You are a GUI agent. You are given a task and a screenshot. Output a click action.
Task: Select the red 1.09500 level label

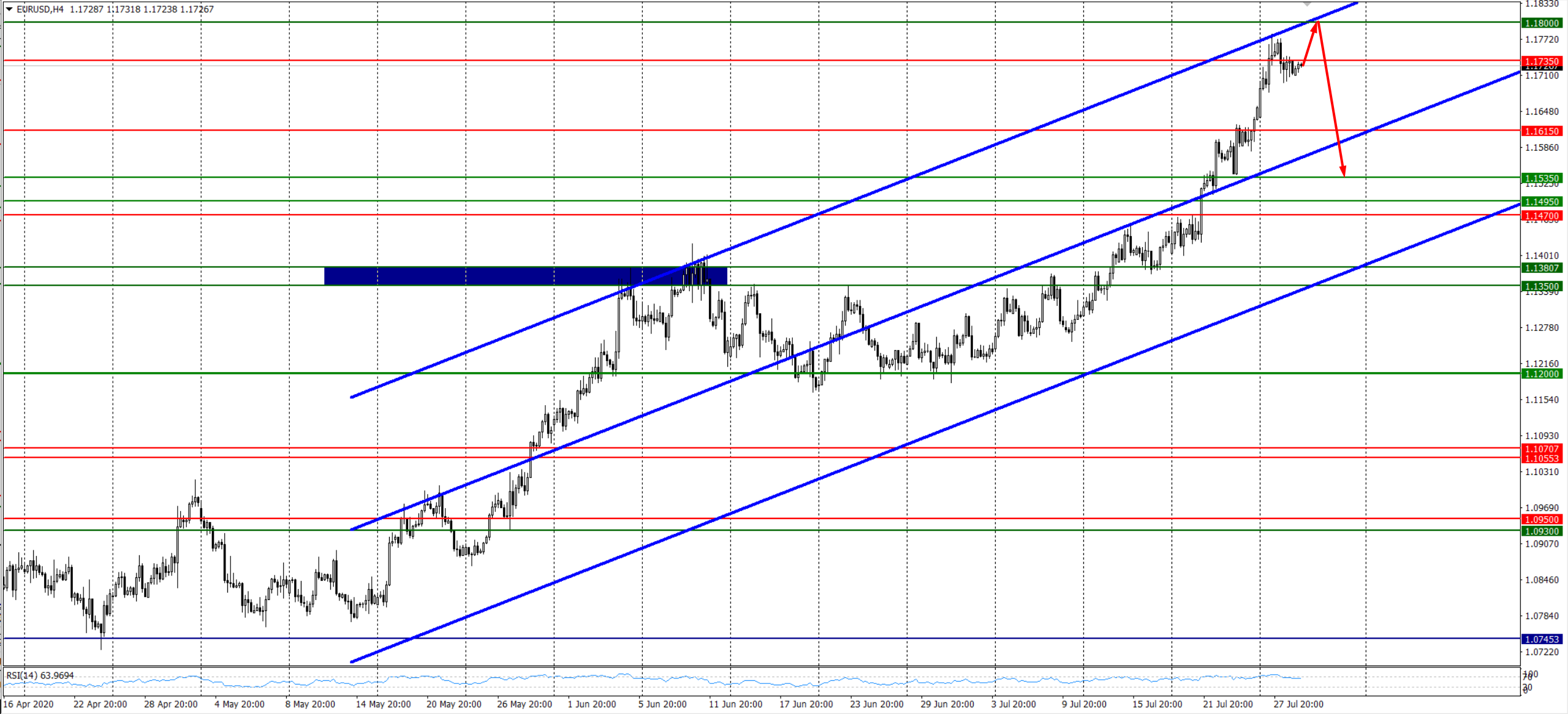1542,520
